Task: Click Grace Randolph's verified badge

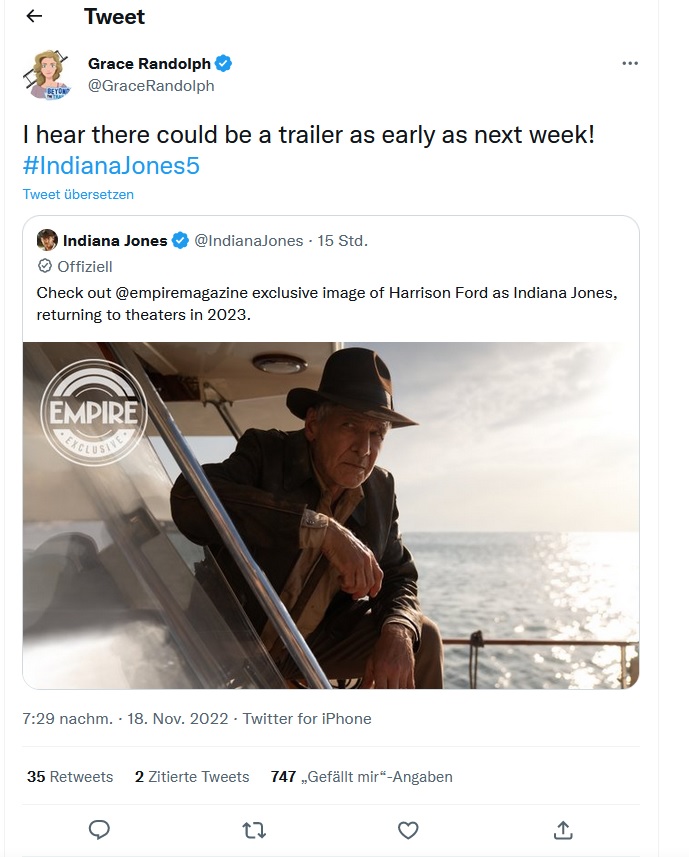Action: (x=224, y=64)
